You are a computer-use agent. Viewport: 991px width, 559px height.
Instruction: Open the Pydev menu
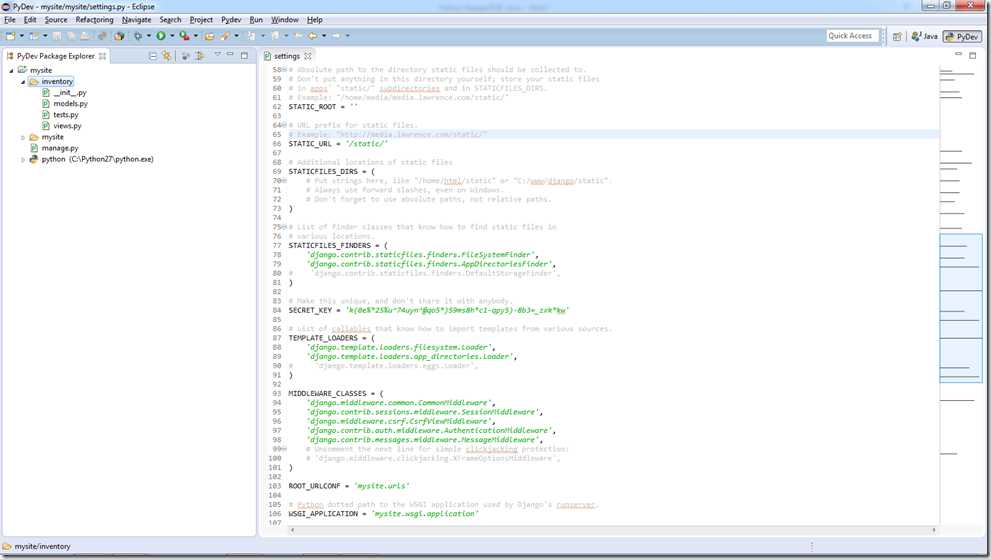[231, 20]
